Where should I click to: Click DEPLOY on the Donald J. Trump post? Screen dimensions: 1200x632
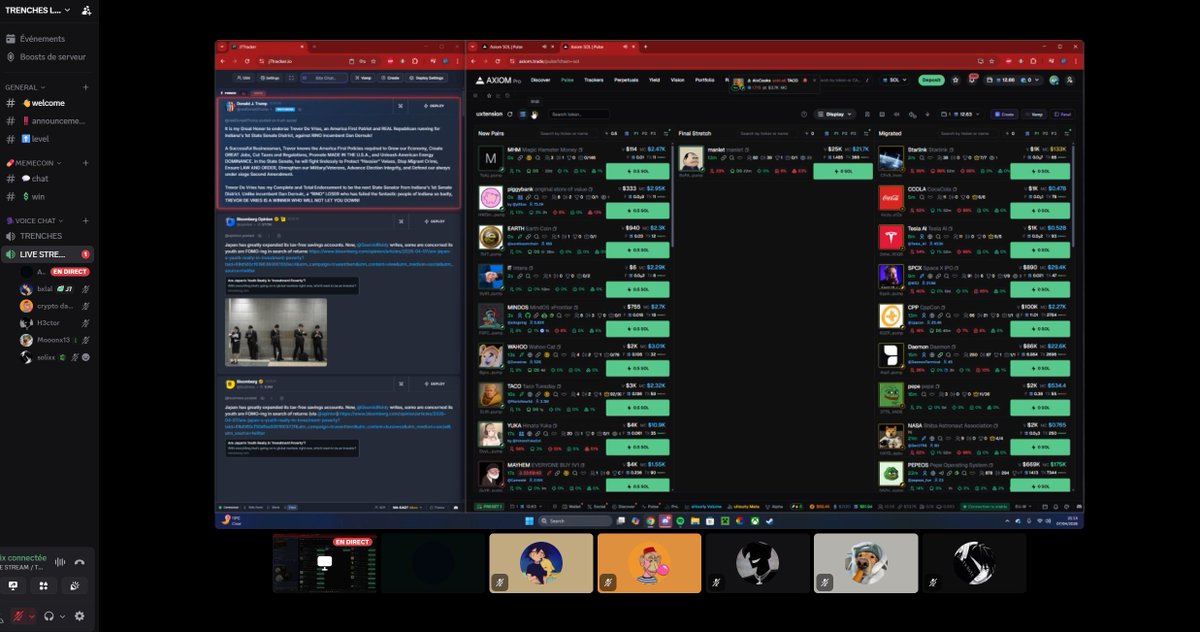(433, 105)
